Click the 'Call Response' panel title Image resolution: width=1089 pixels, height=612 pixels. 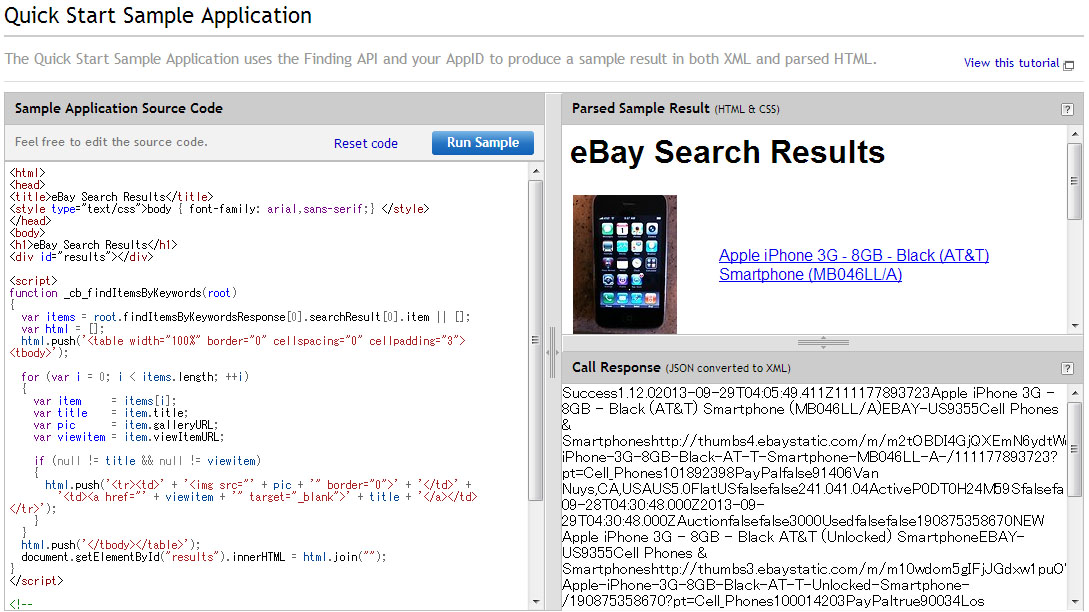[x=615, y=367]
